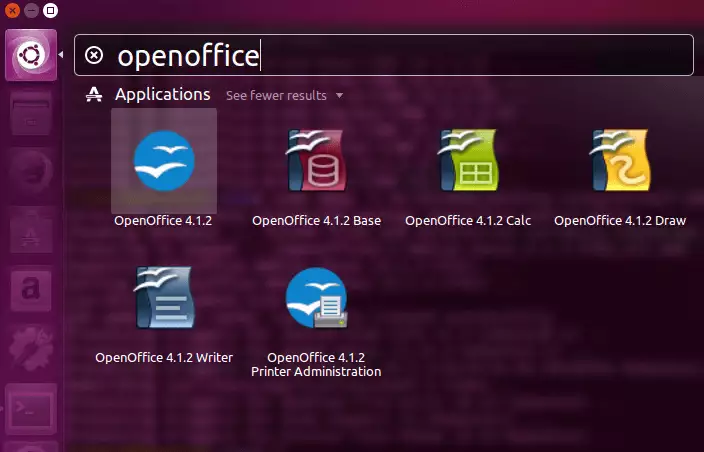Open OpenOffice 4.1.2 Draw icon
The image size is (704, 452).
click(620, 161)
